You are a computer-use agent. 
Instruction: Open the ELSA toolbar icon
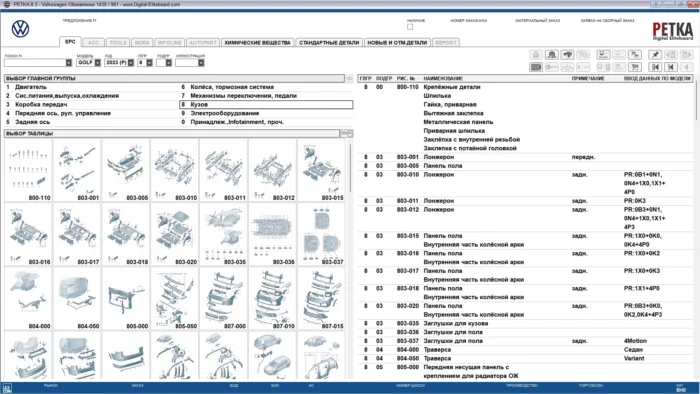pos(604,55)
